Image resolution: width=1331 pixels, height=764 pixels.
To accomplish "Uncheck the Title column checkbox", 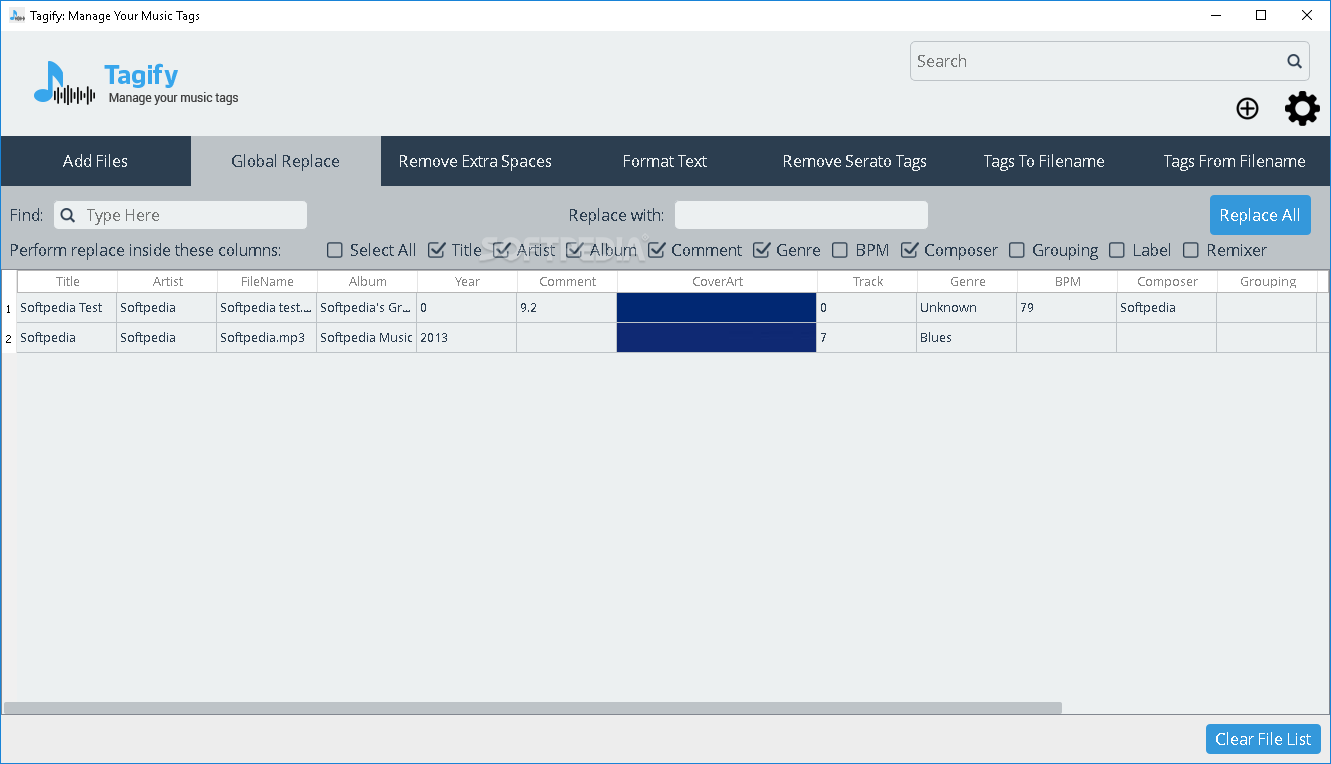I will [x=436, y=250].
